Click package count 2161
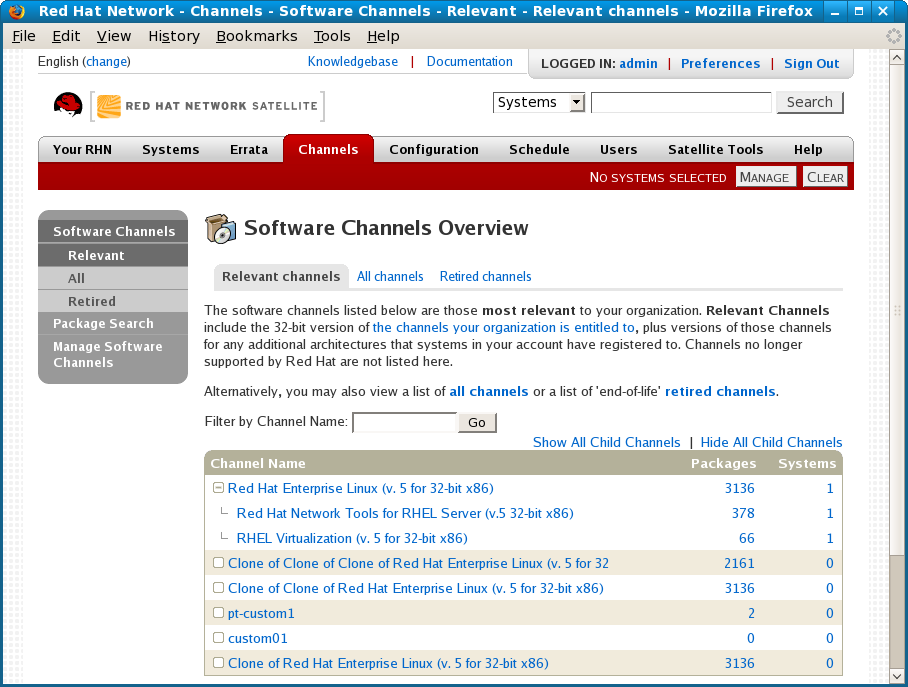Image resolution: width=908 pixels, height=687 pixels. pyautogui.click(x=739, y=563)
